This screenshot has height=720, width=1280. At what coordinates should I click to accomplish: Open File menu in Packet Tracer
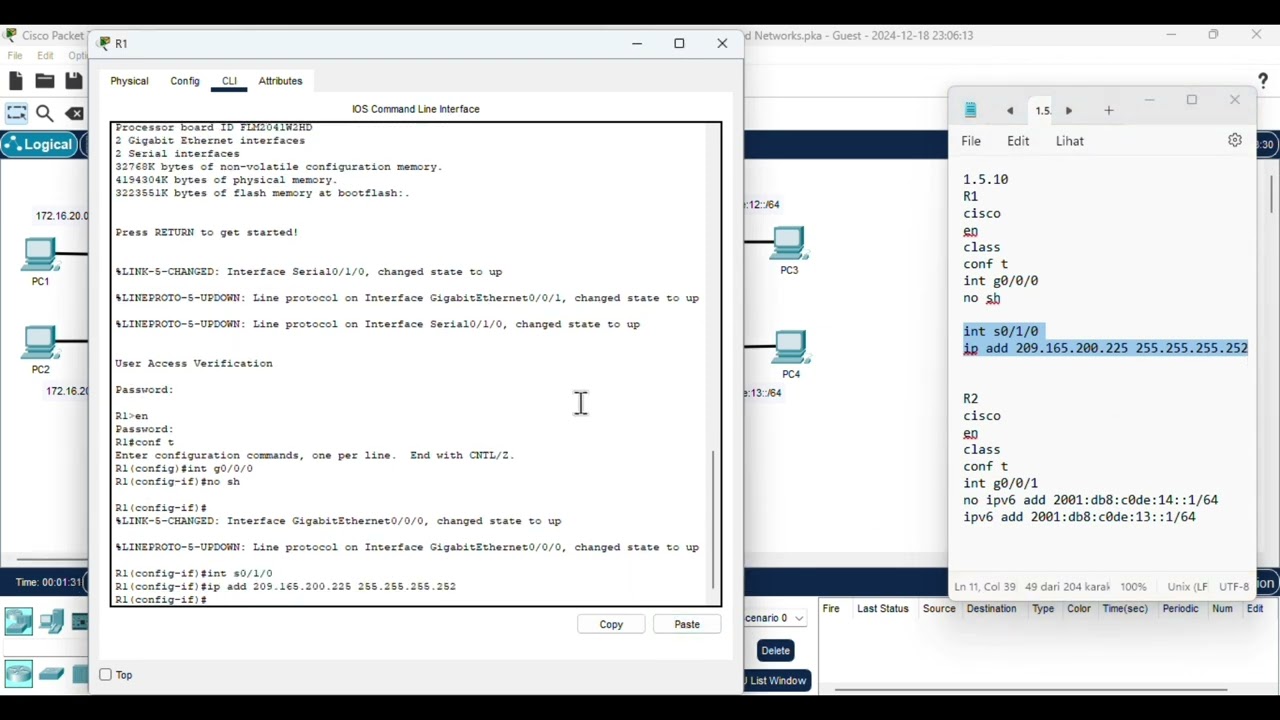(x=15, y=56)
